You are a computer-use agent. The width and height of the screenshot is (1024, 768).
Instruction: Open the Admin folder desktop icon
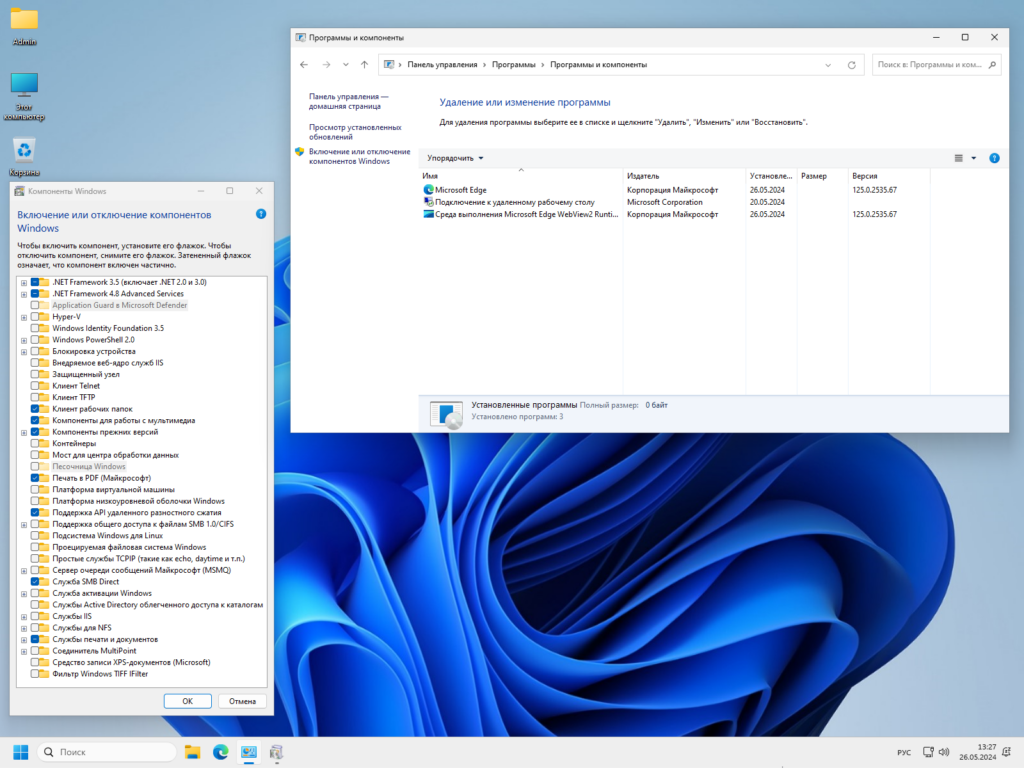24,26
